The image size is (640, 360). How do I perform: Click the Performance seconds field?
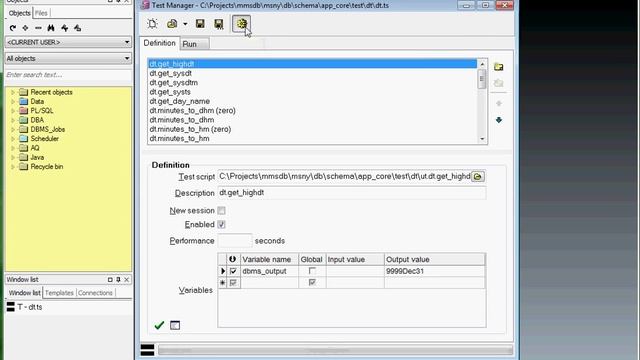coord(235,241)
